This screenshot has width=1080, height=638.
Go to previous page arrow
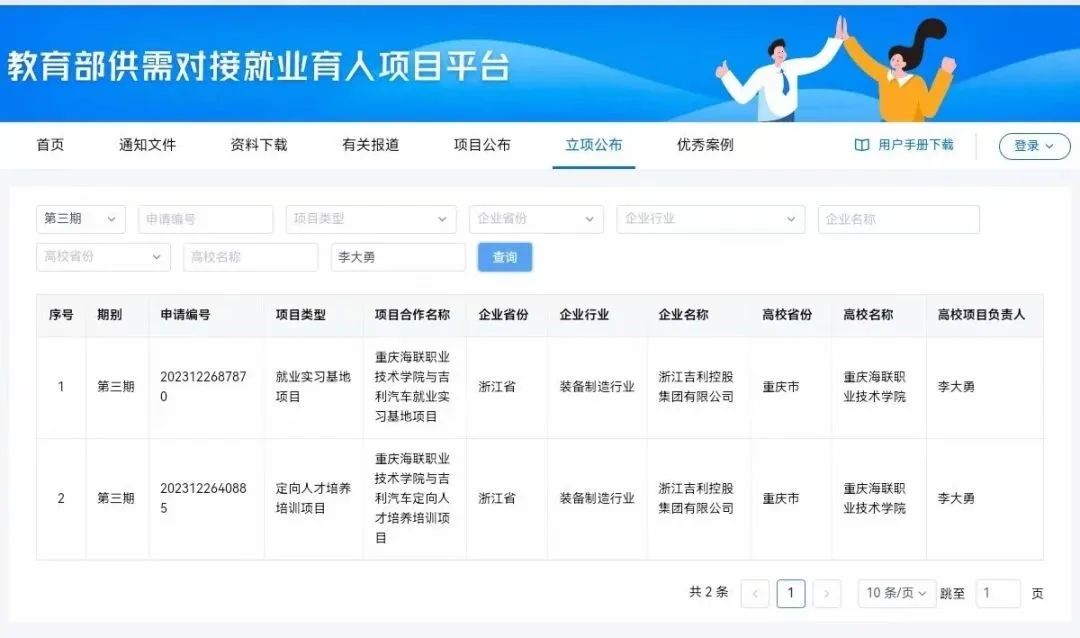pyautogui.click(x=755, y=593)
